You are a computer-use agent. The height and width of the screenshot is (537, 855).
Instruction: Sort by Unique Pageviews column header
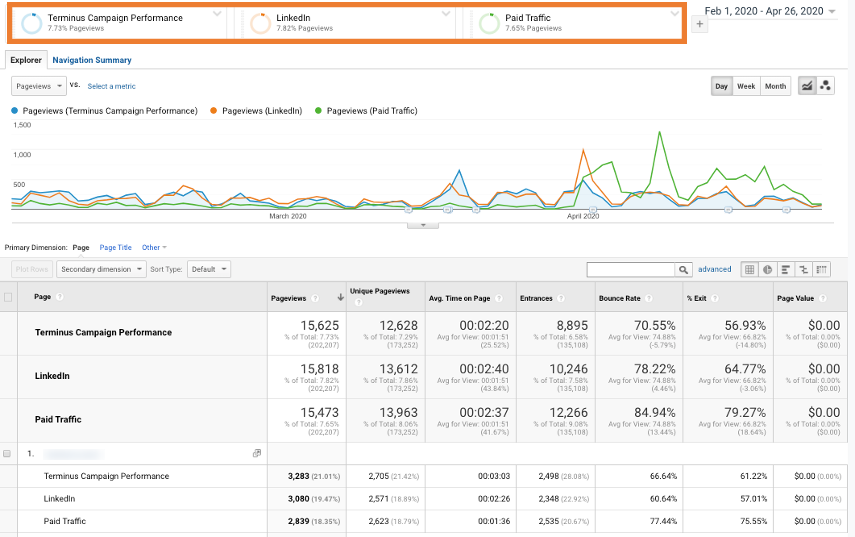[380, 291]
